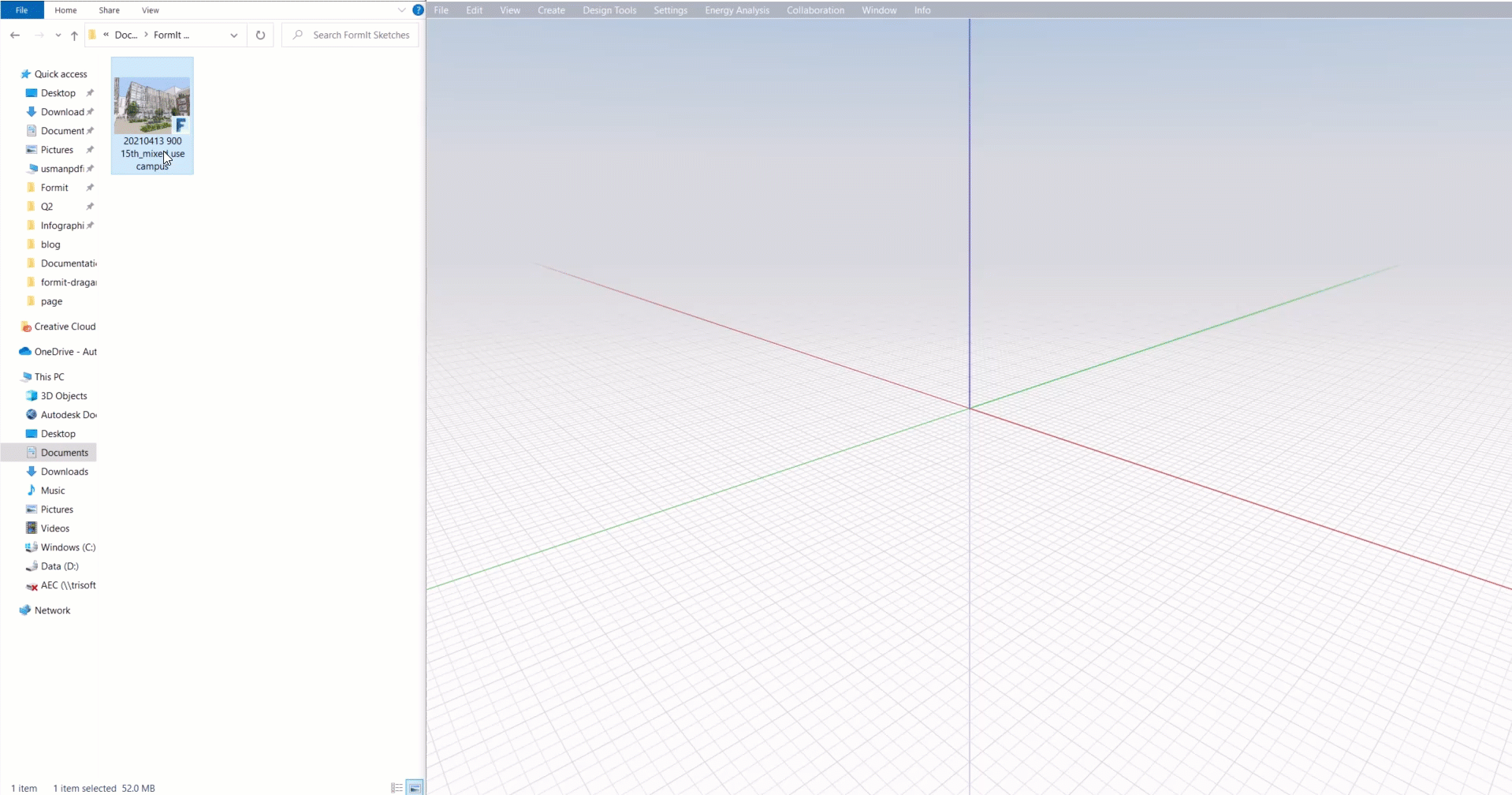Select the Network location icon
Image resolution: width=1512 pixels, height=795 pixels.
pos(25,610)
